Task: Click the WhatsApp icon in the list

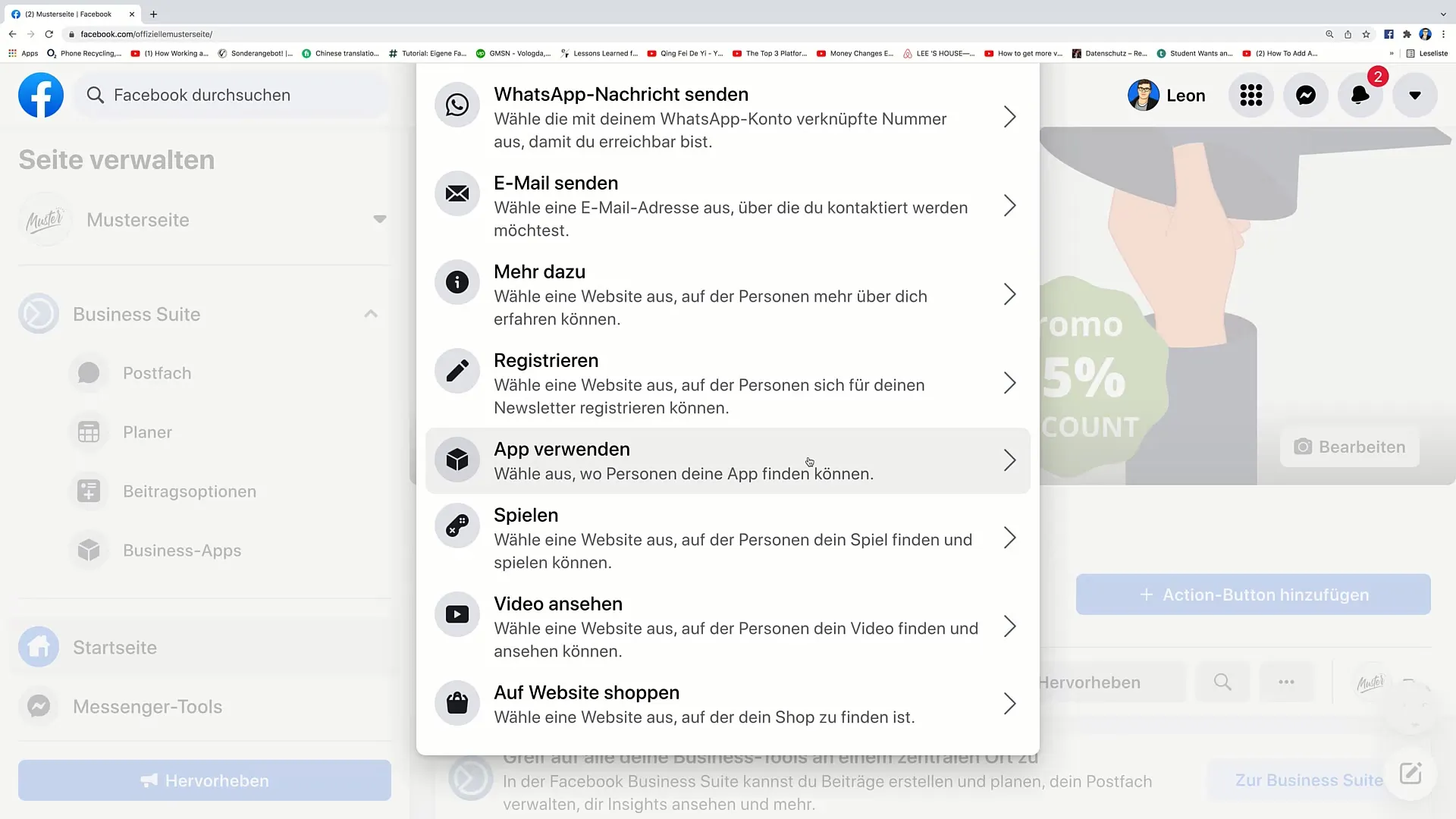Action: click(x=457, y=105)
